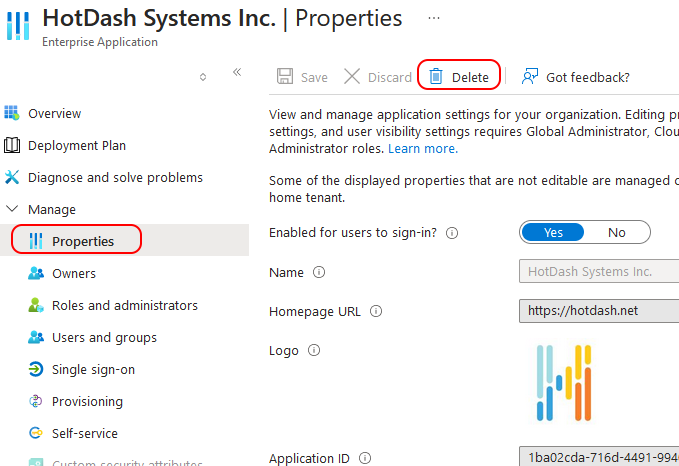Click the Homepage URL input field
Screen dimensions: 679x466
598,311
